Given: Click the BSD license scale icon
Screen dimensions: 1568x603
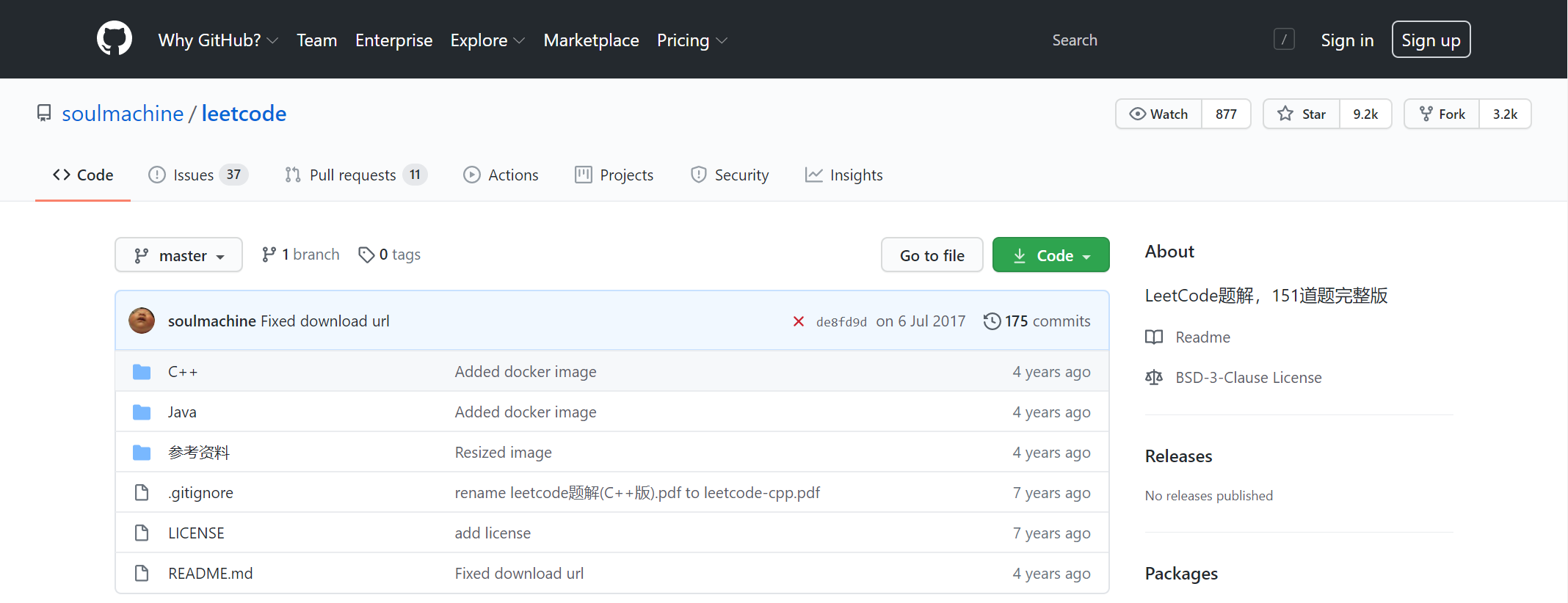Looking at the screenshot, I should (1154, 377).
